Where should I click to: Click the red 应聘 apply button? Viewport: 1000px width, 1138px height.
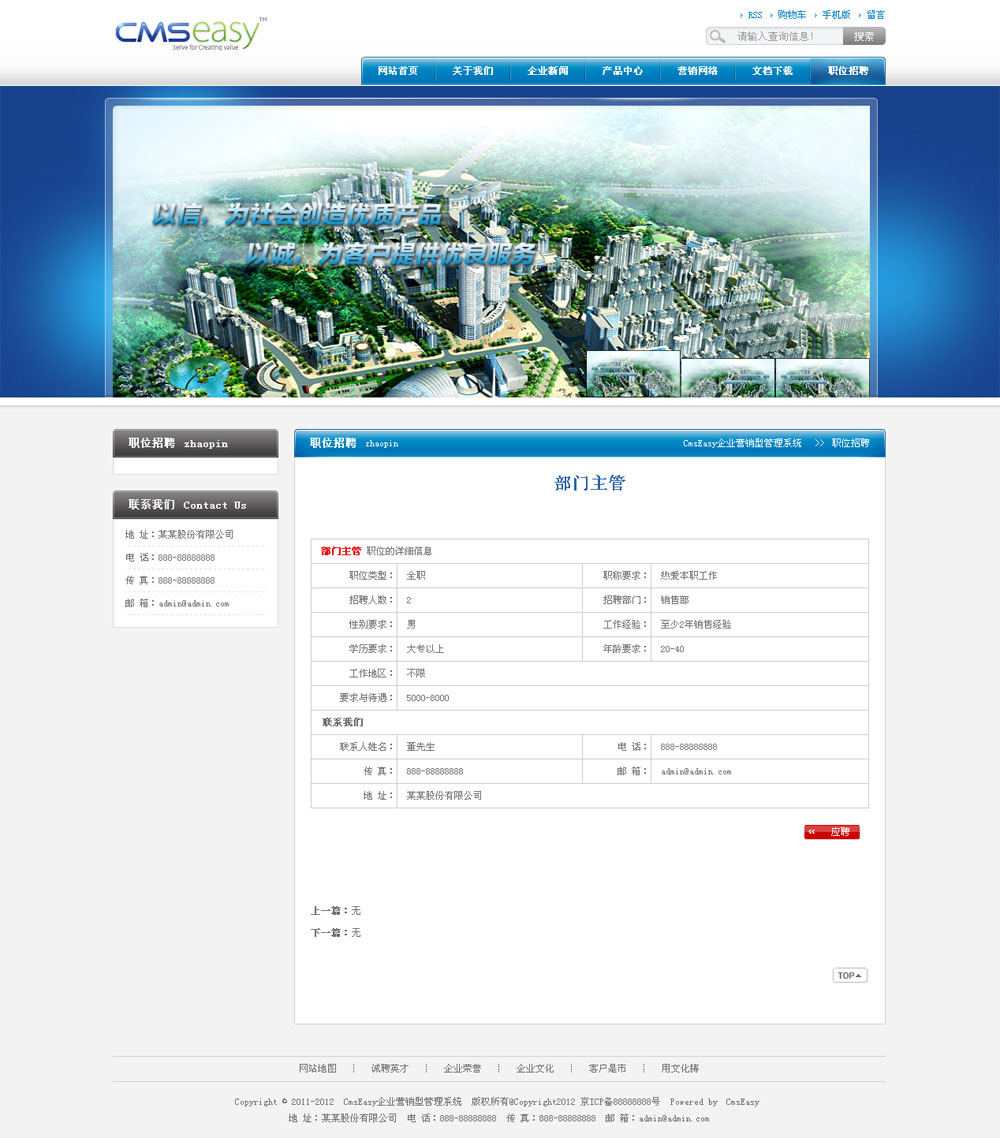[x=832, y=832]
